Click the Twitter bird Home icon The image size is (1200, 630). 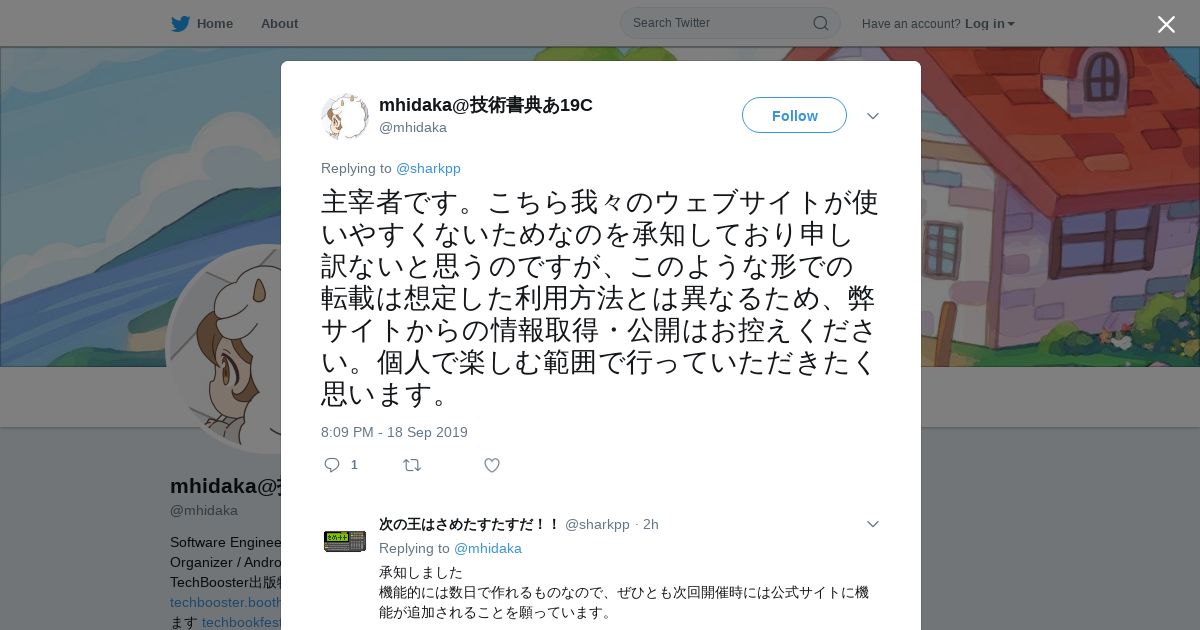(180, 23)
